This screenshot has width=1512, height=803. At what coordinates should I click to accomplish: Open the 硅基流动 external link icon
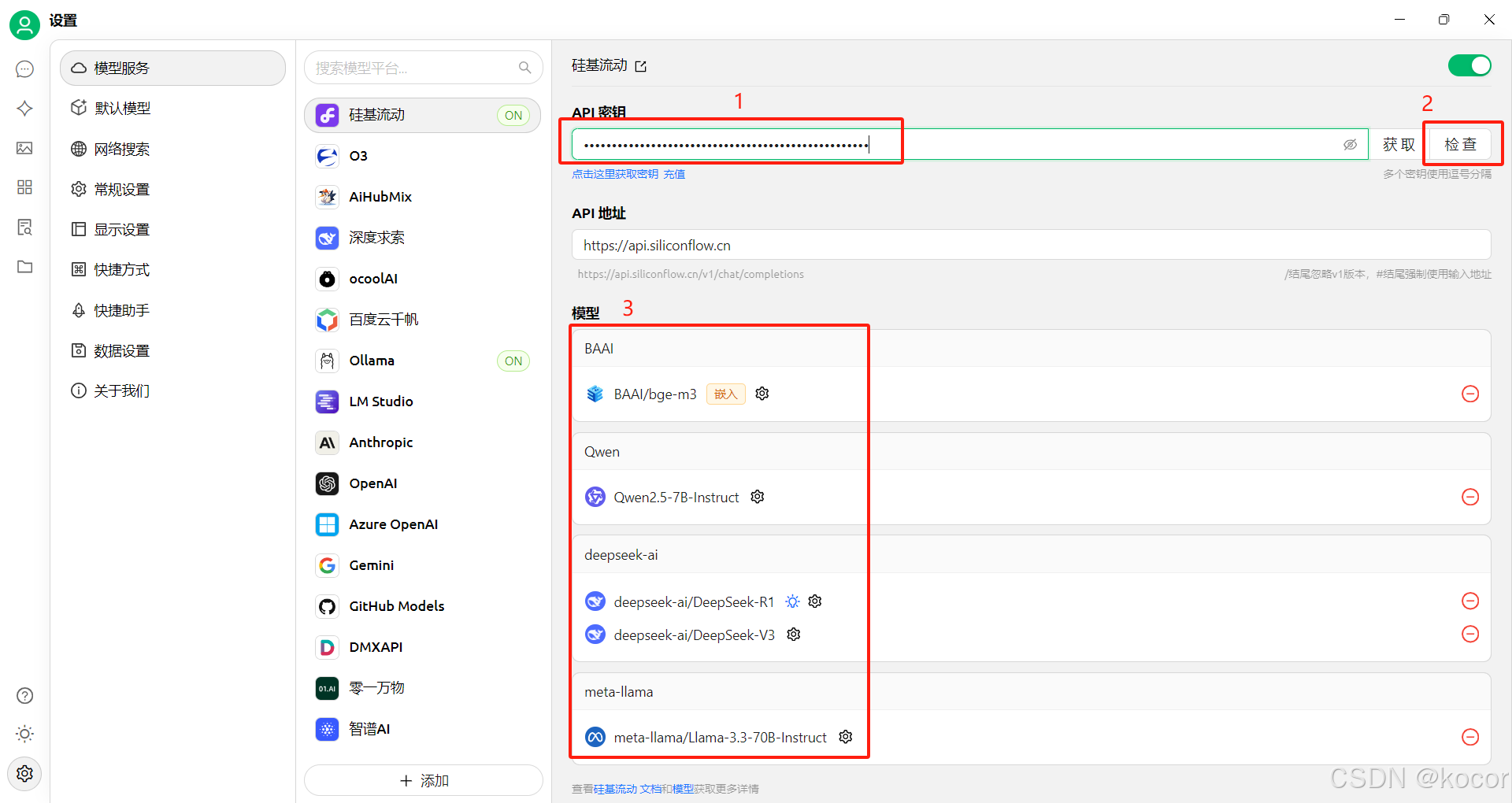click(640, 66)
